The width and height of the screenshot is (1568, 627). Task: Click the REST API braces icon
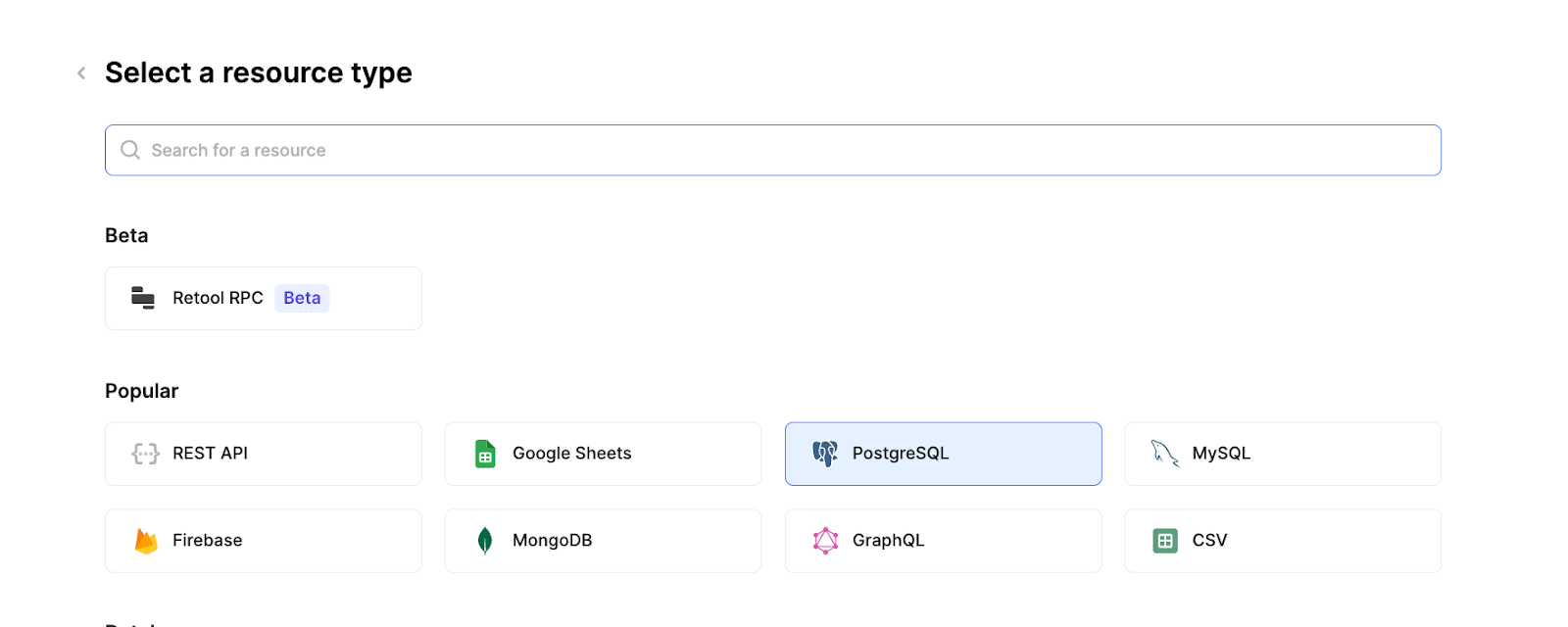pos(145,454)
